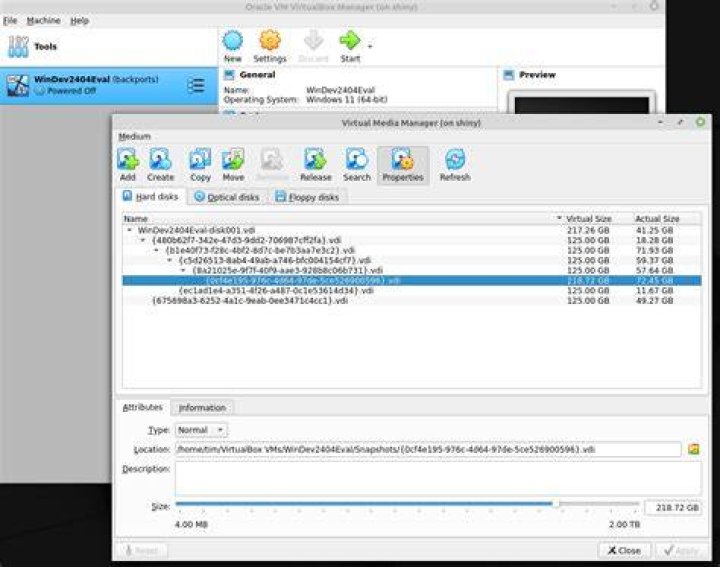Screen dimensions: 720x567
Task: Click the 49.27 GB actual size cell
Action: [x=654, y=301]
